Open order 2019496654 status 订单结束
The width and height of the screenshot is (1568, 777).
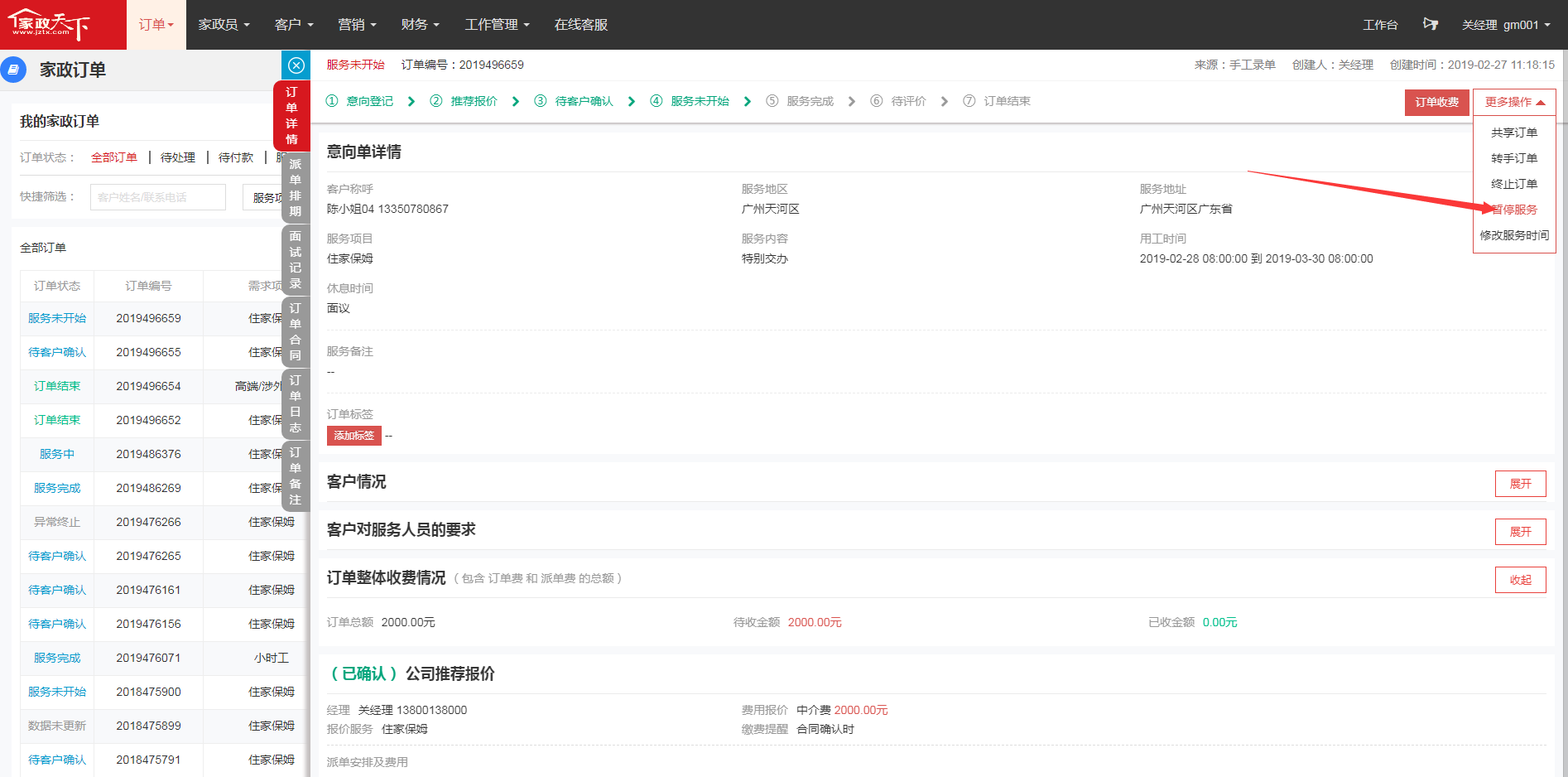point(57,386)
